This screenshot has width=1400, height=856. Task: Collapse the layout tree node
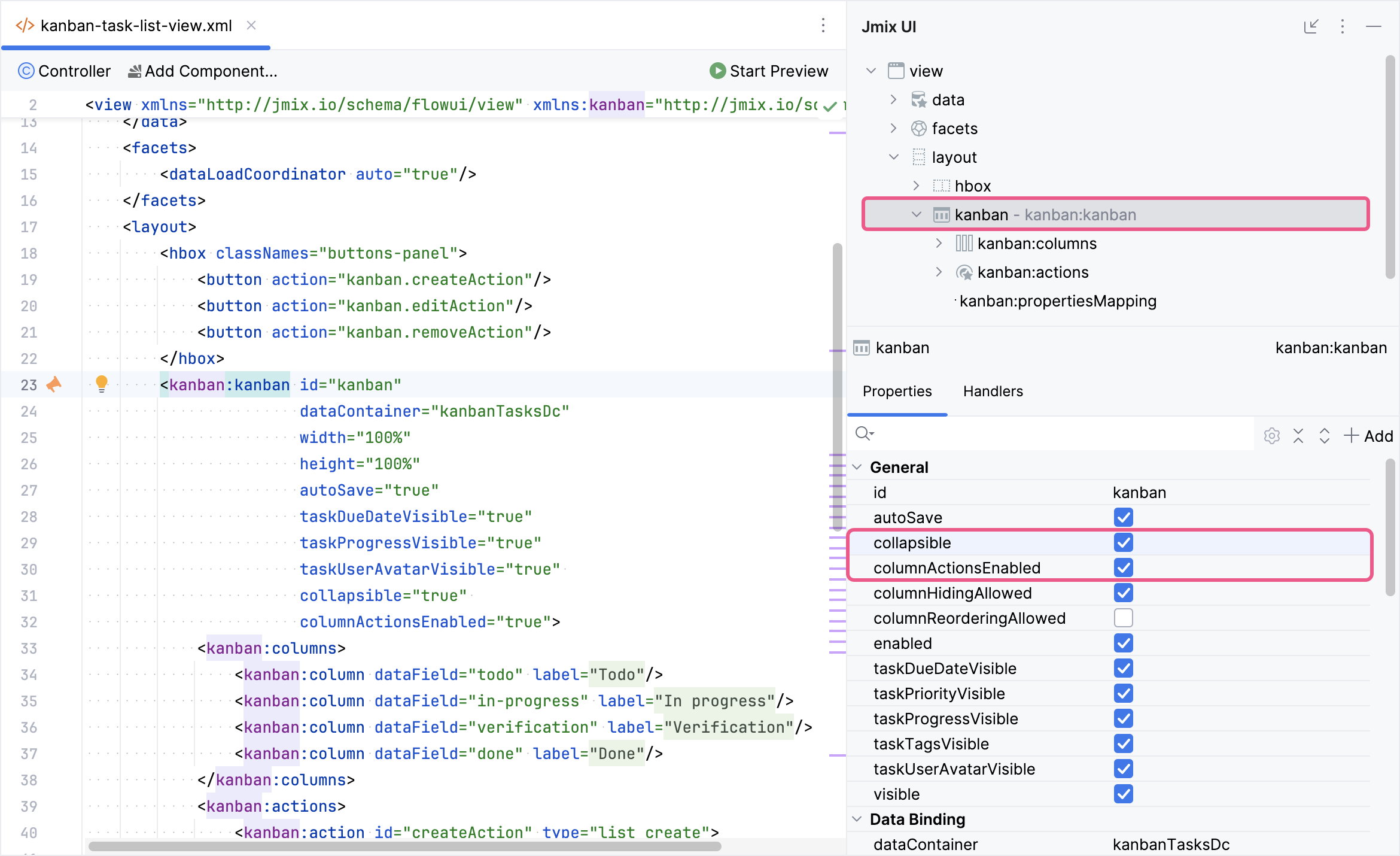[x=893, y=157]
